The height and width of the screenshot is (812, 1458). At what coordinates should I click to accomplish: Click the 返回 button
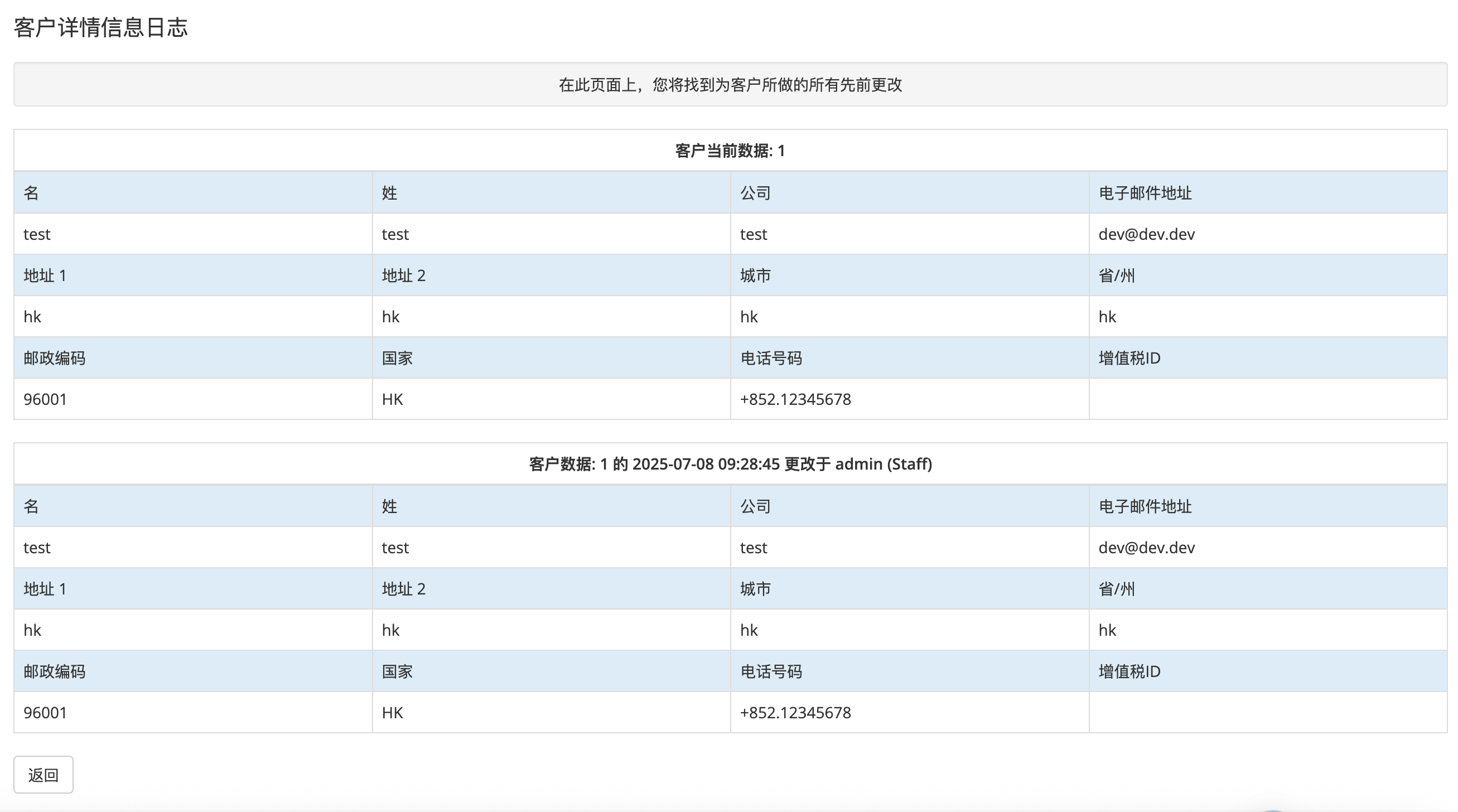pos(44,775)
